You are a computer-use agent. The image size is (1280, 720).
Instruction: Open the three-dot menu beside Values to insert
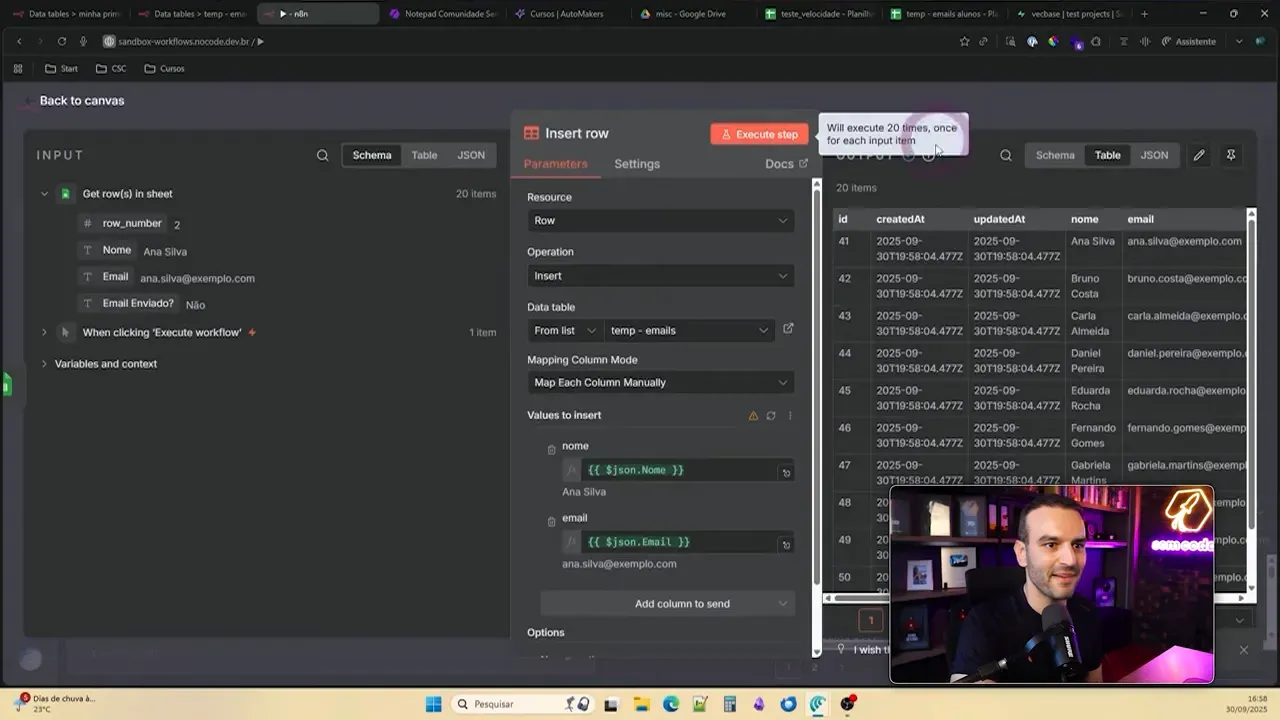[790, 415]
